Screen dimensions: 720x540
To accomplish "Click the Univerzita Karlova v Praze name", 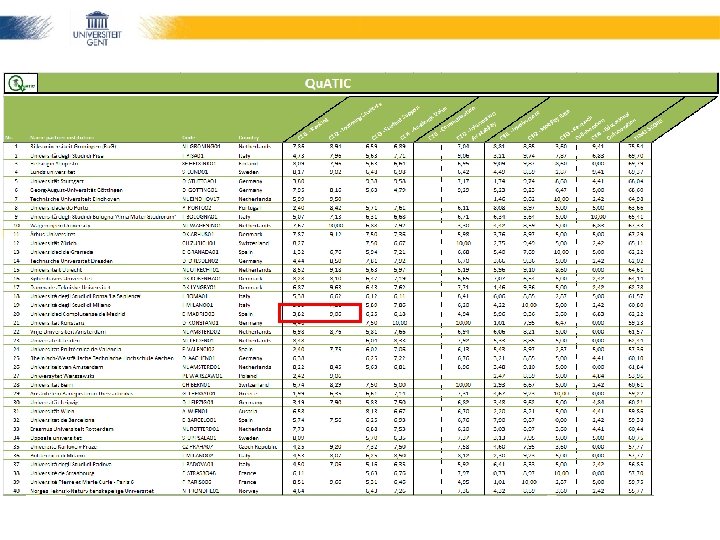I will 64,447.
